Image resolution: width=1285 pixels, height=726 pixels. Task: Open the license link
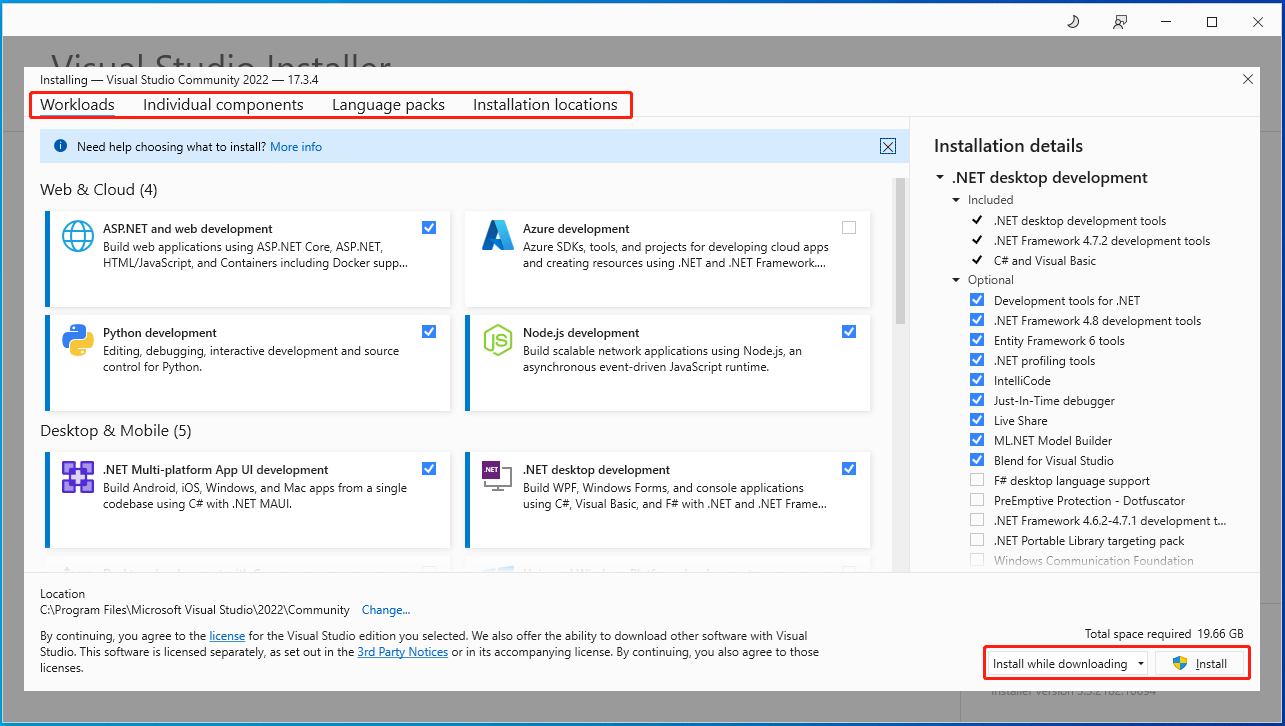click(x=227, y=635)
